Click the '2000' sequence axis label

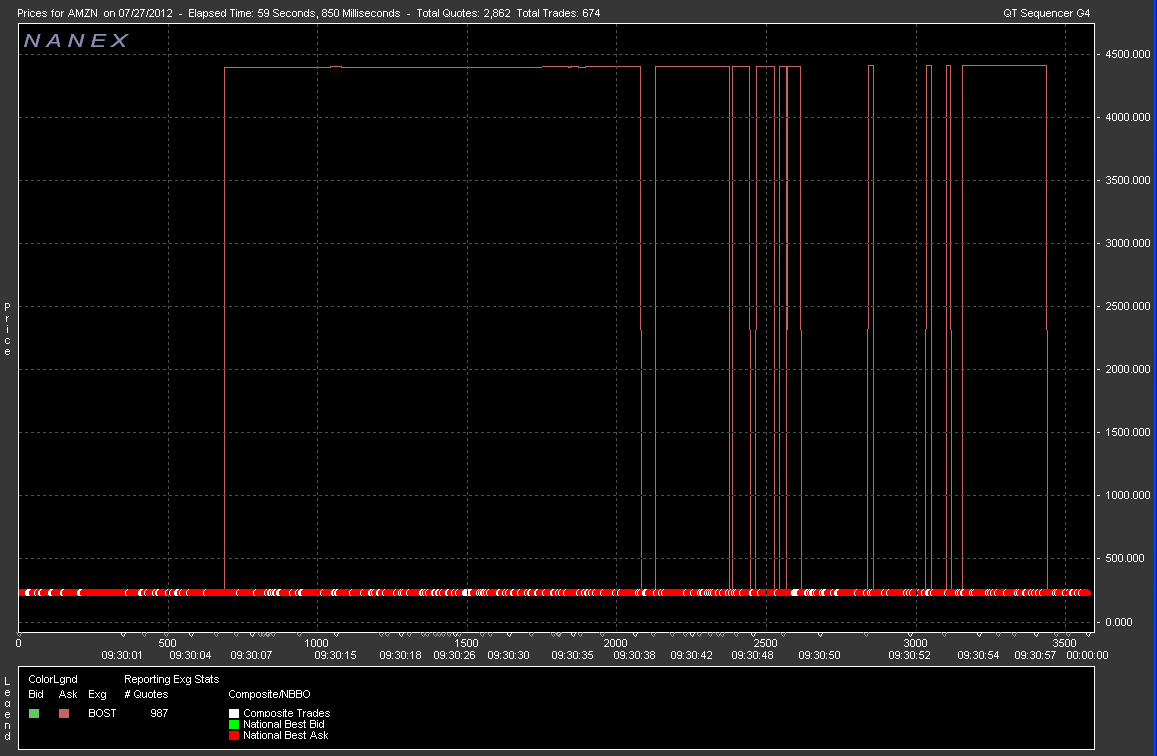click(615, 643)
